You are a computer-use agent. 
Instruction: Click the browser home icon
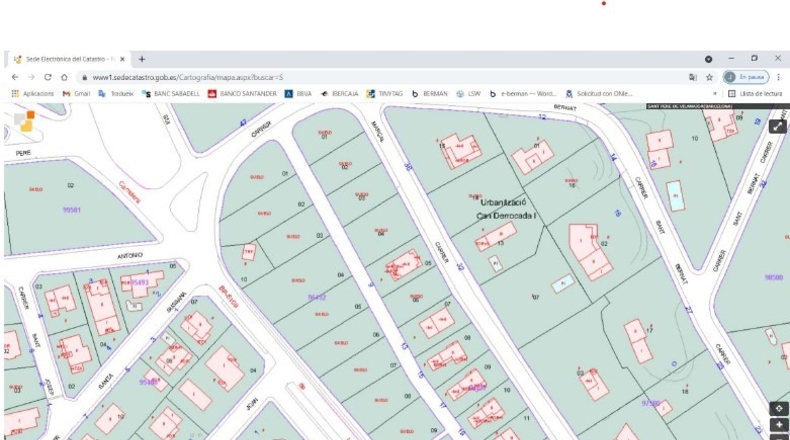click(x=64, y=77)
